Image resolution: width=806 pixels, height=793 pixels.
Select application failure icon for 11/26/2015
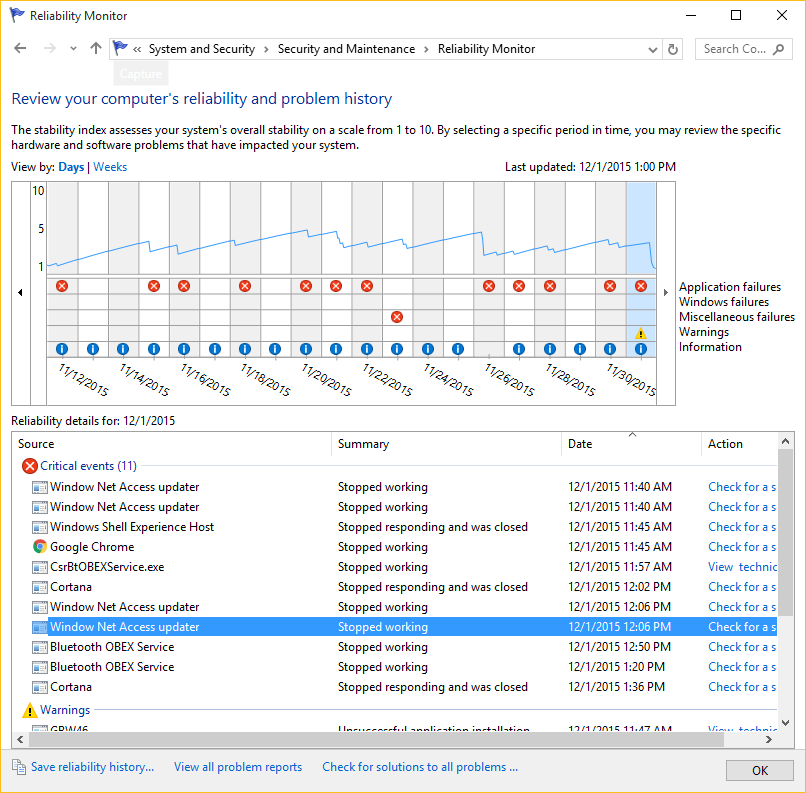(x=489, y=286)
